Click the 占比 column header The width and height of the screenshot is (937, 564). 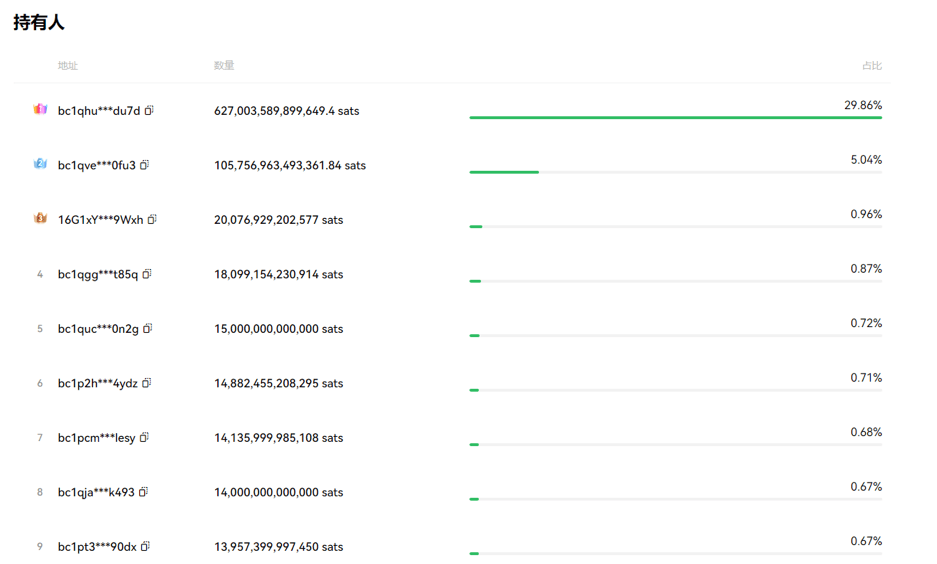coord(871,66)
